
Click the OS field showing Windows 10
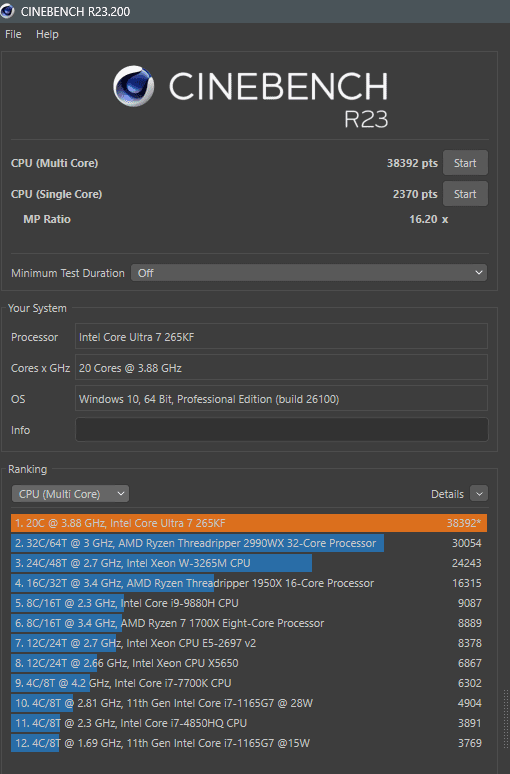[281, 399]
